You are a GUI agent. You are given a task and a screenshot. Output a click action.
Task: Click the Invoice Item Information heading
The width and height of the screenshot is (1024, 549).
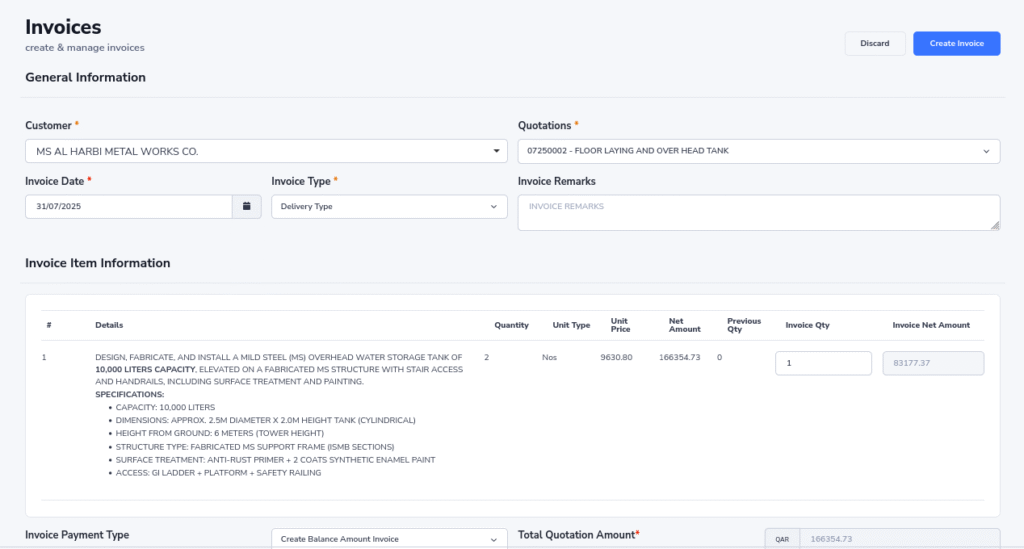pos(98,263)
